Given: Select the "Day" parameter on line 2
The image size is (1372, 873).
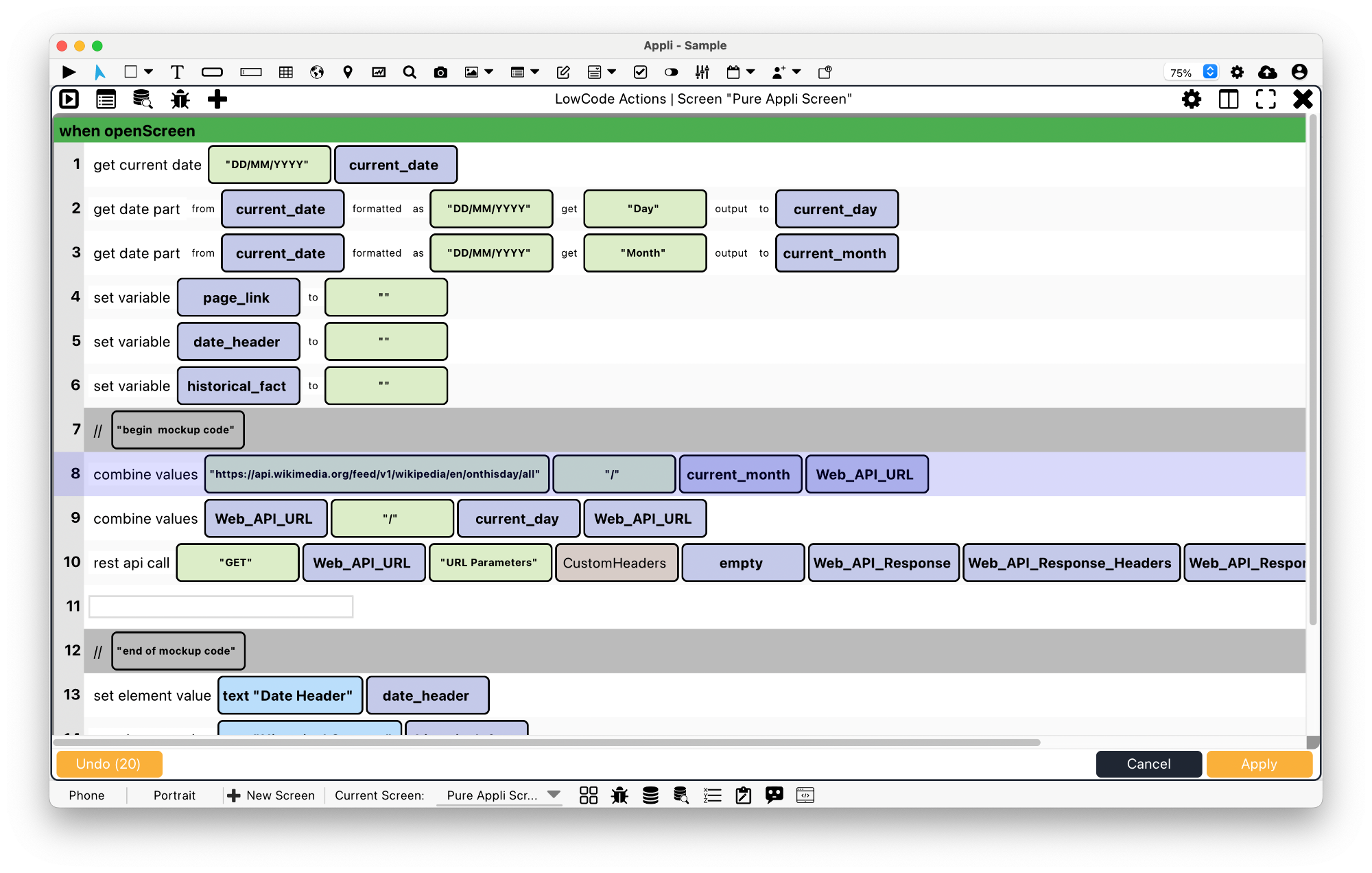Looking at the screenshot, I should pos(645,209).
